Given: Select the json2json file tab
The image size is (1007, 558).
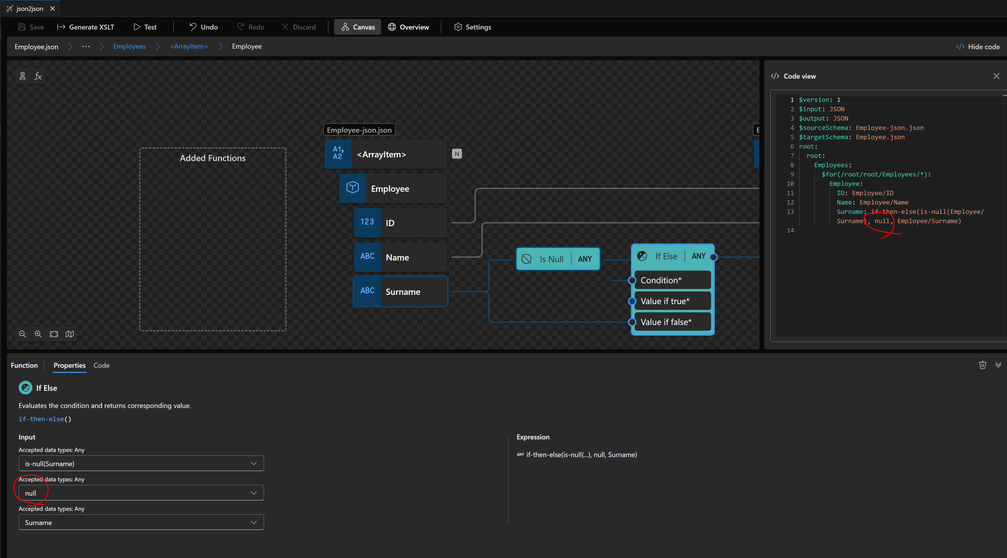Looking at the screenshot, I should (30, 8).
